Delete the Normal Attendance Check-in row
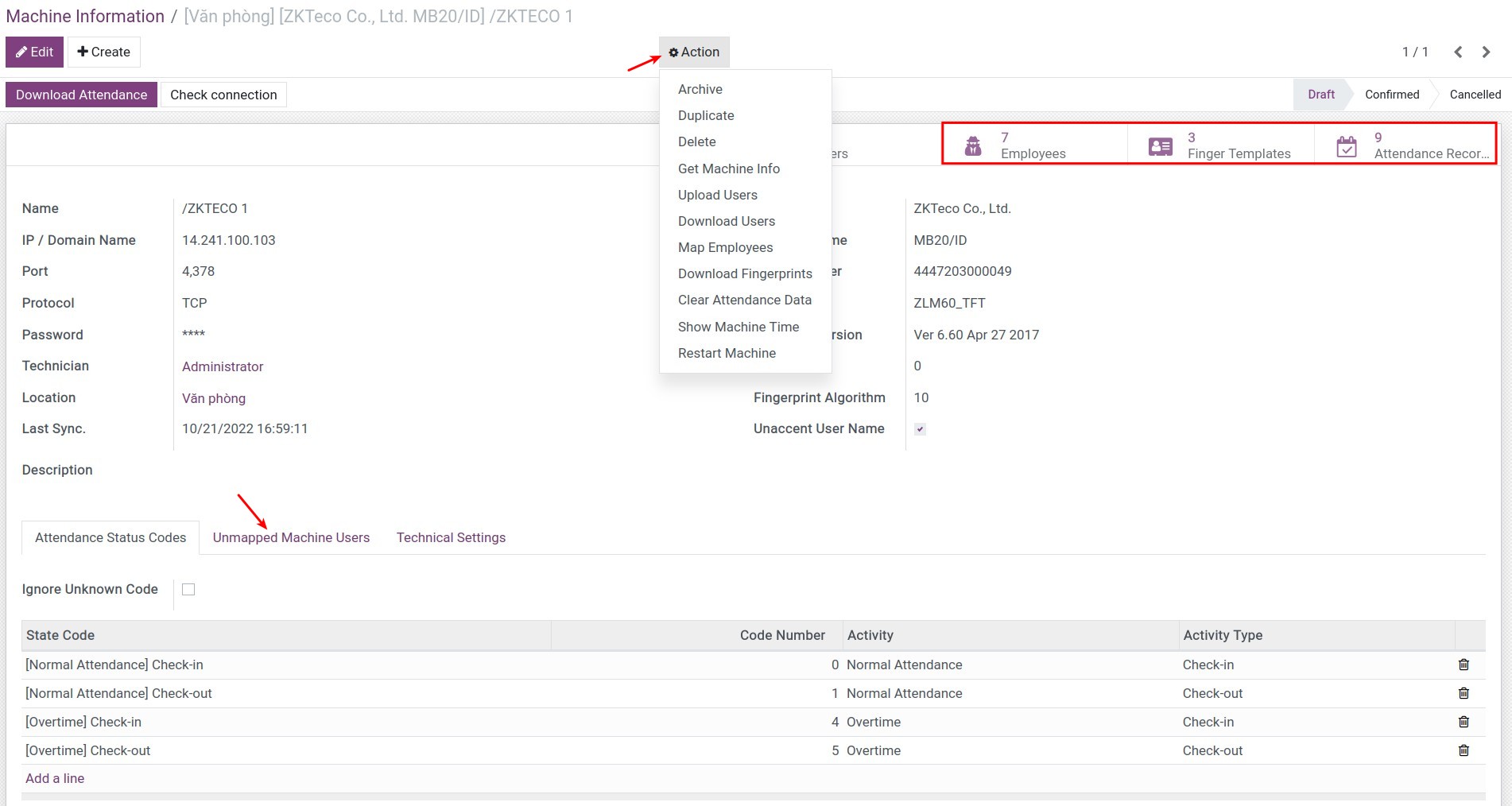This screenshot has height=806, width=1512. 1464,665
